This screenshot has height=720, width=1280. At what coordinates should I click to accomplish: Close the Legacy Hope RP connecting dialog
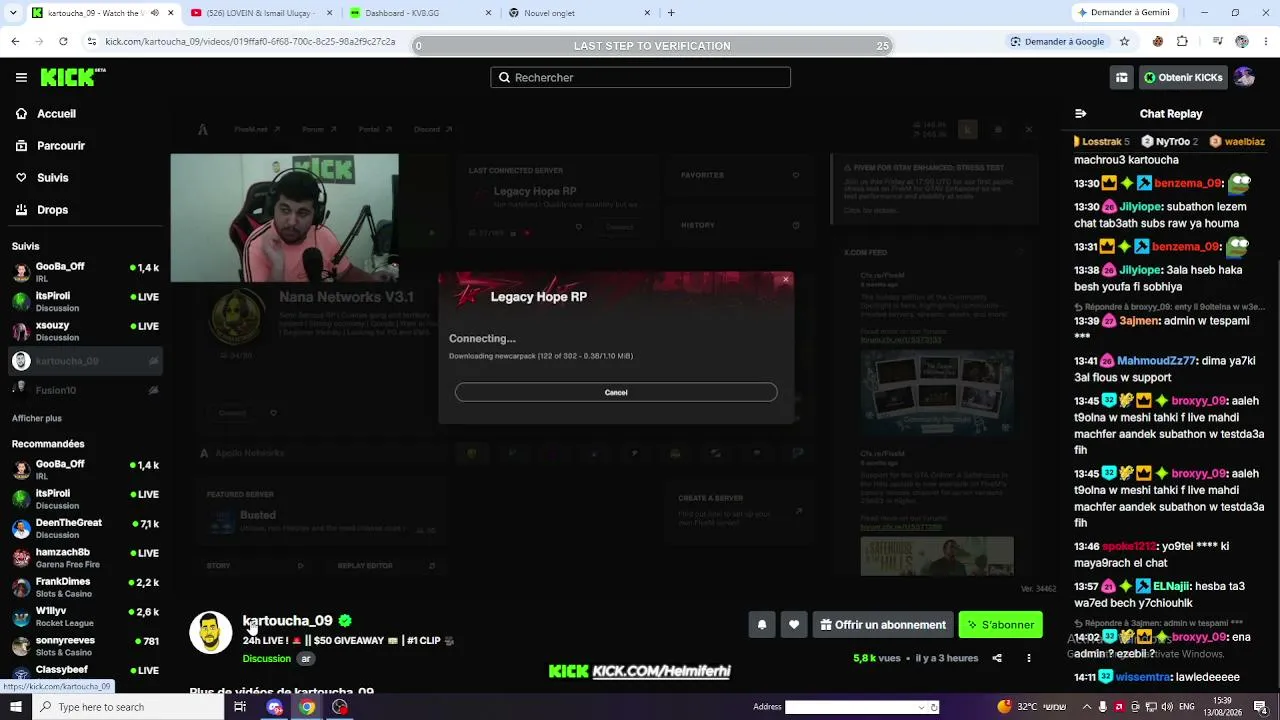click(x=786, y=280)
